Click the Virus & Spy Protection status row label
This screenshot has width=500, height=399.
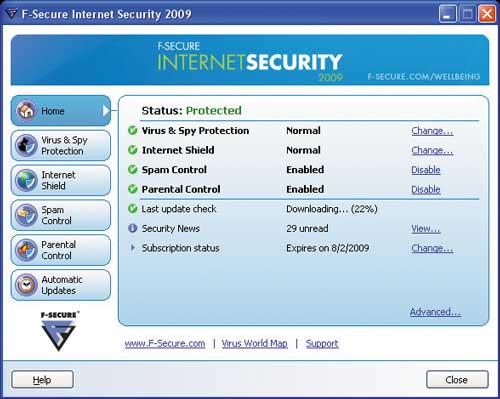(195, 131)
